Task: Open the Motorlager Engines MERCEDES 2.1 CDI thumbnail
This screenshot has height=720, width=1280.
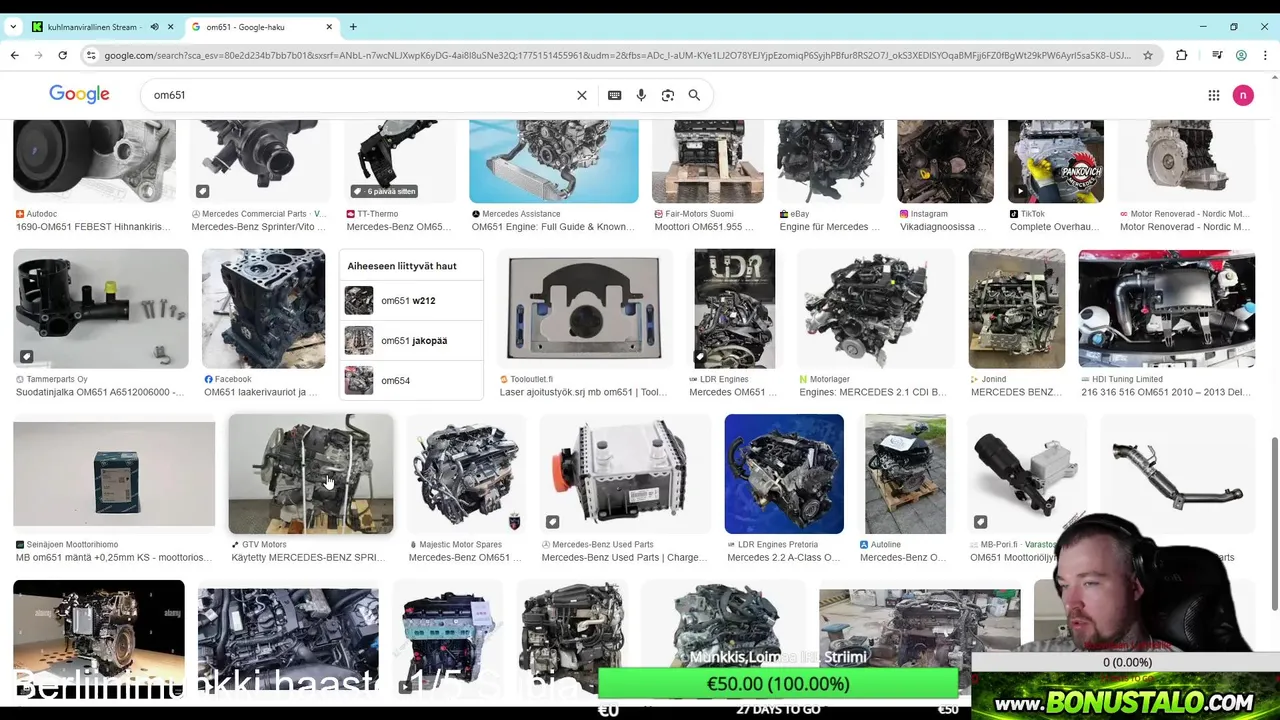Action: point(876,309)
